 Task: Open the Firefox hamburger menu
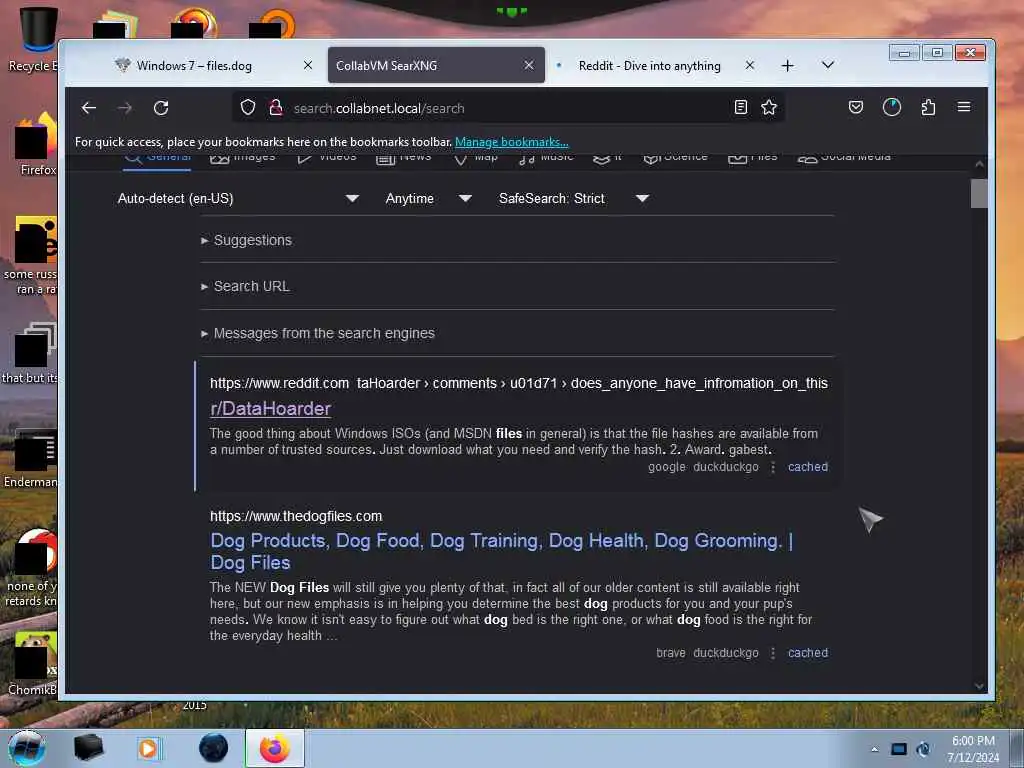[964, 107]
